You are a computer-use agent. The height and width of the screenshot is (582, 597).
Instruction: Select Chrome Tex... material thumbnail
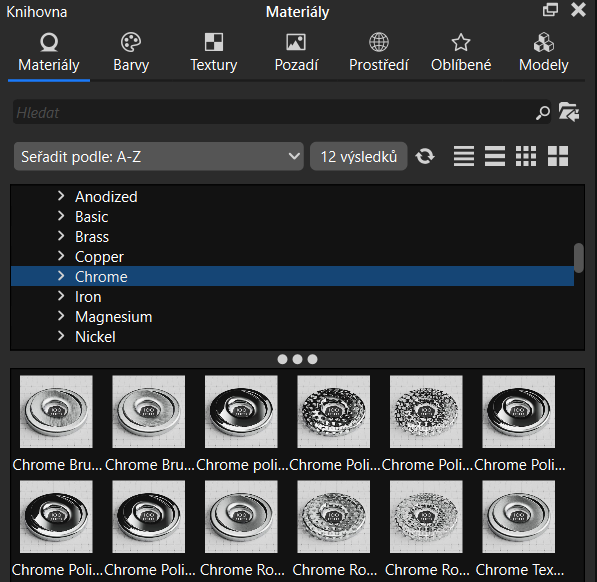pos(519,517)
